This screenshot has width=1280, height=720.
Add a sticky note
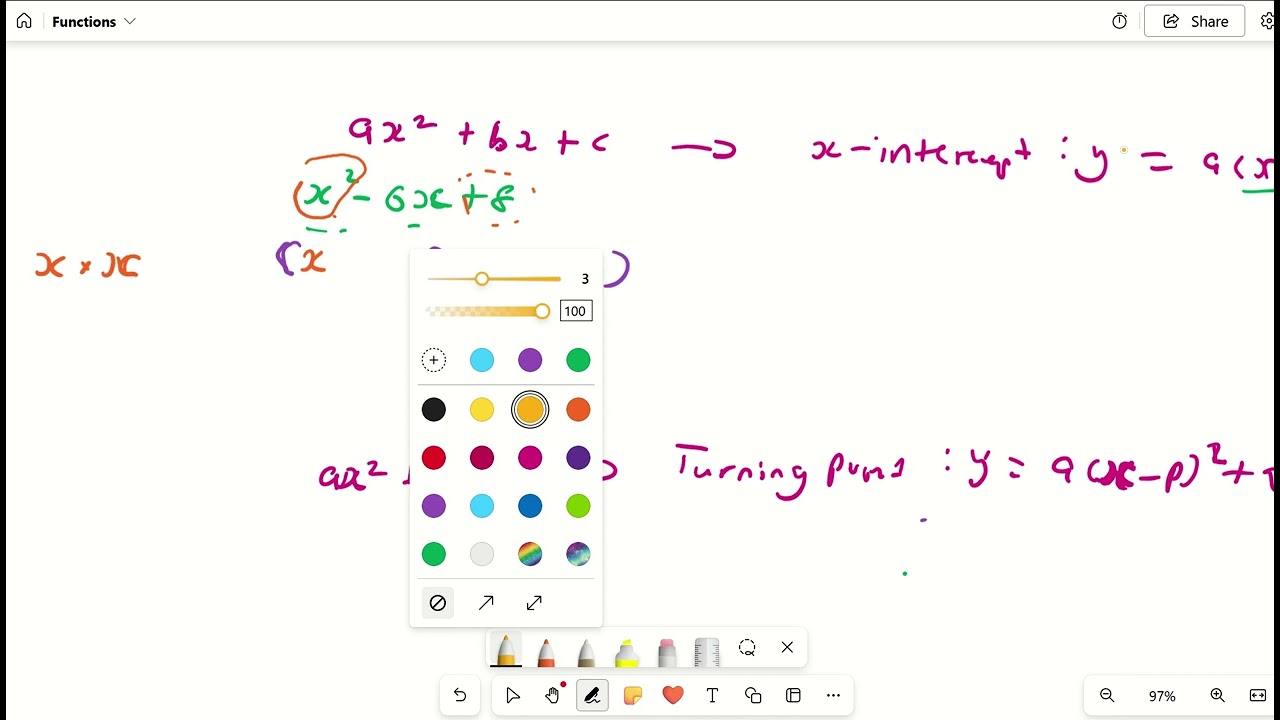(x=633, y=695)
